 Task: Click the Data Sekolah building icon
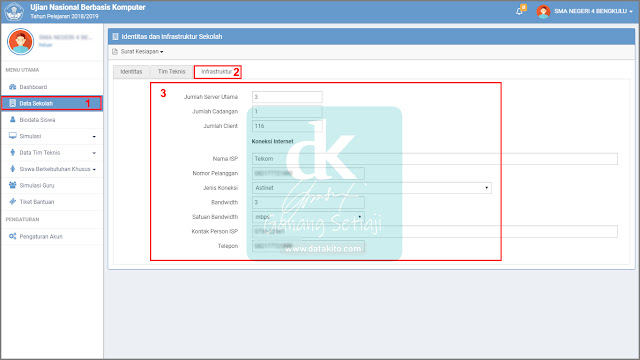coord(13,103)
